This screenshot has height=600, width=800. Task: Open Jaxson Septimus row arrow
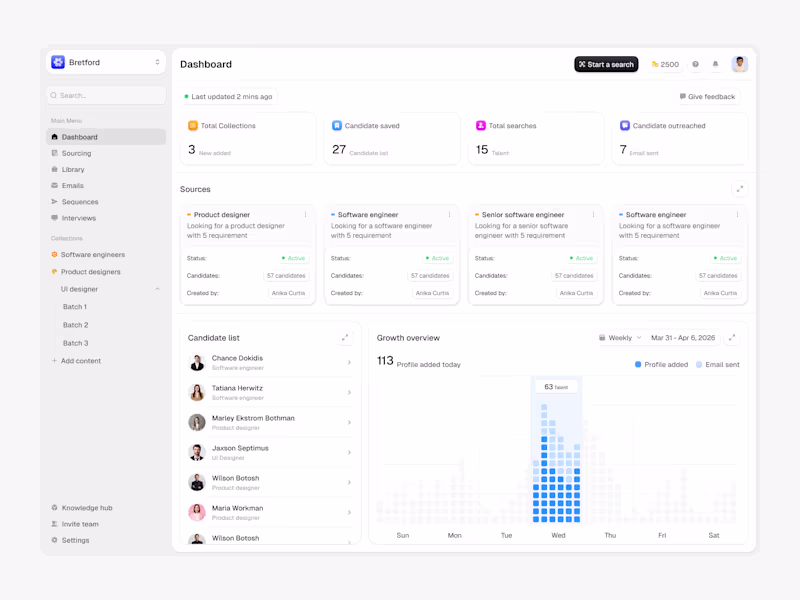point(349,453)
